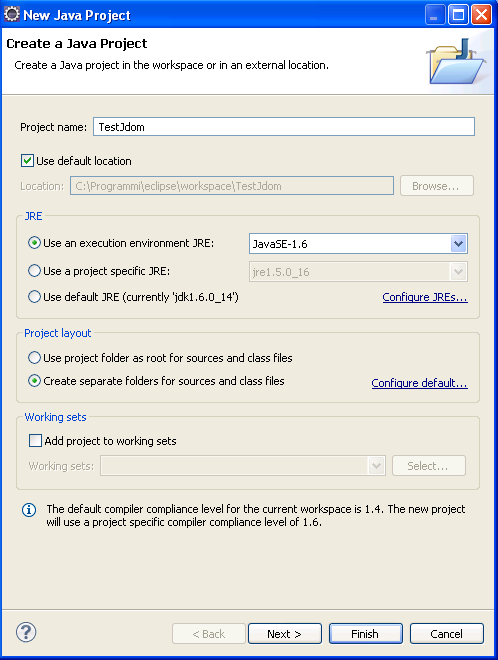Viewport: 498px width, 660px height.
Task: Select Create separate folders radio button
Action: tap(34, 381)
